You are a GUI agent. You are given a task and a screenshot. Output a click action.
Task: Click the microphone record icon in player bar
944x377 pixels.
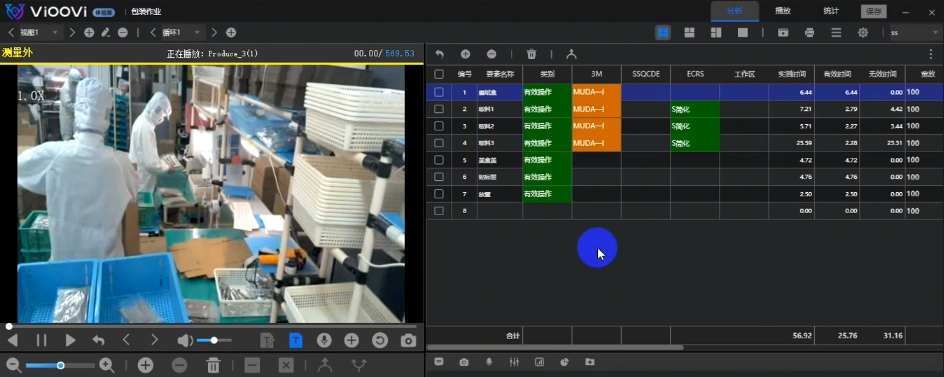coord(324,340)
